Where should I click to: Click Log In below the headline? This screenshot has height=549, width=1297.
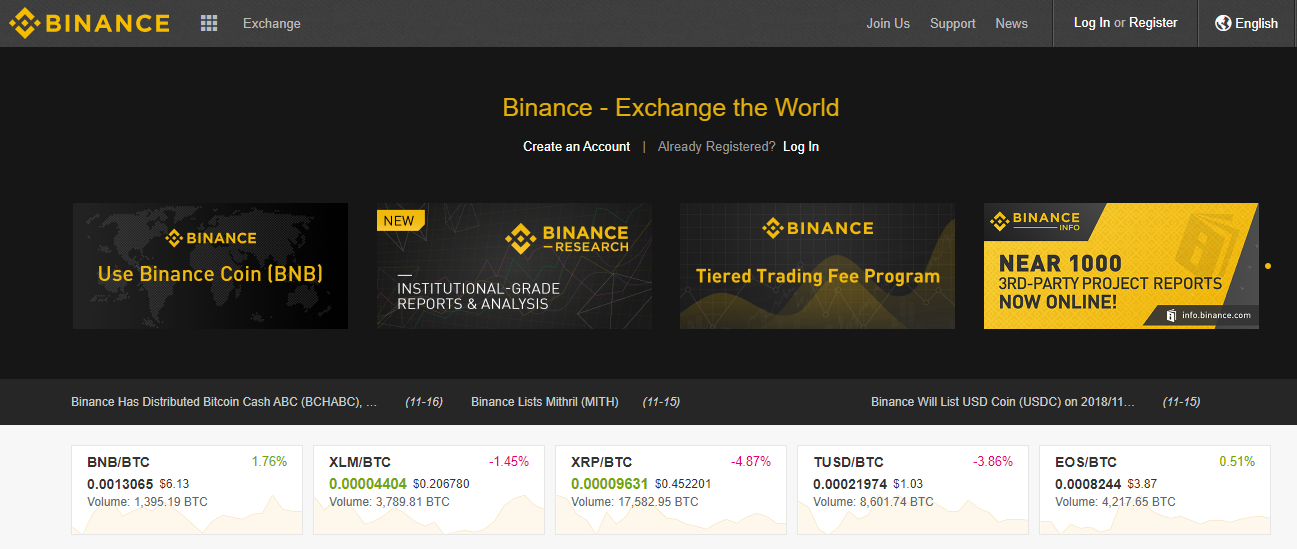801,147
